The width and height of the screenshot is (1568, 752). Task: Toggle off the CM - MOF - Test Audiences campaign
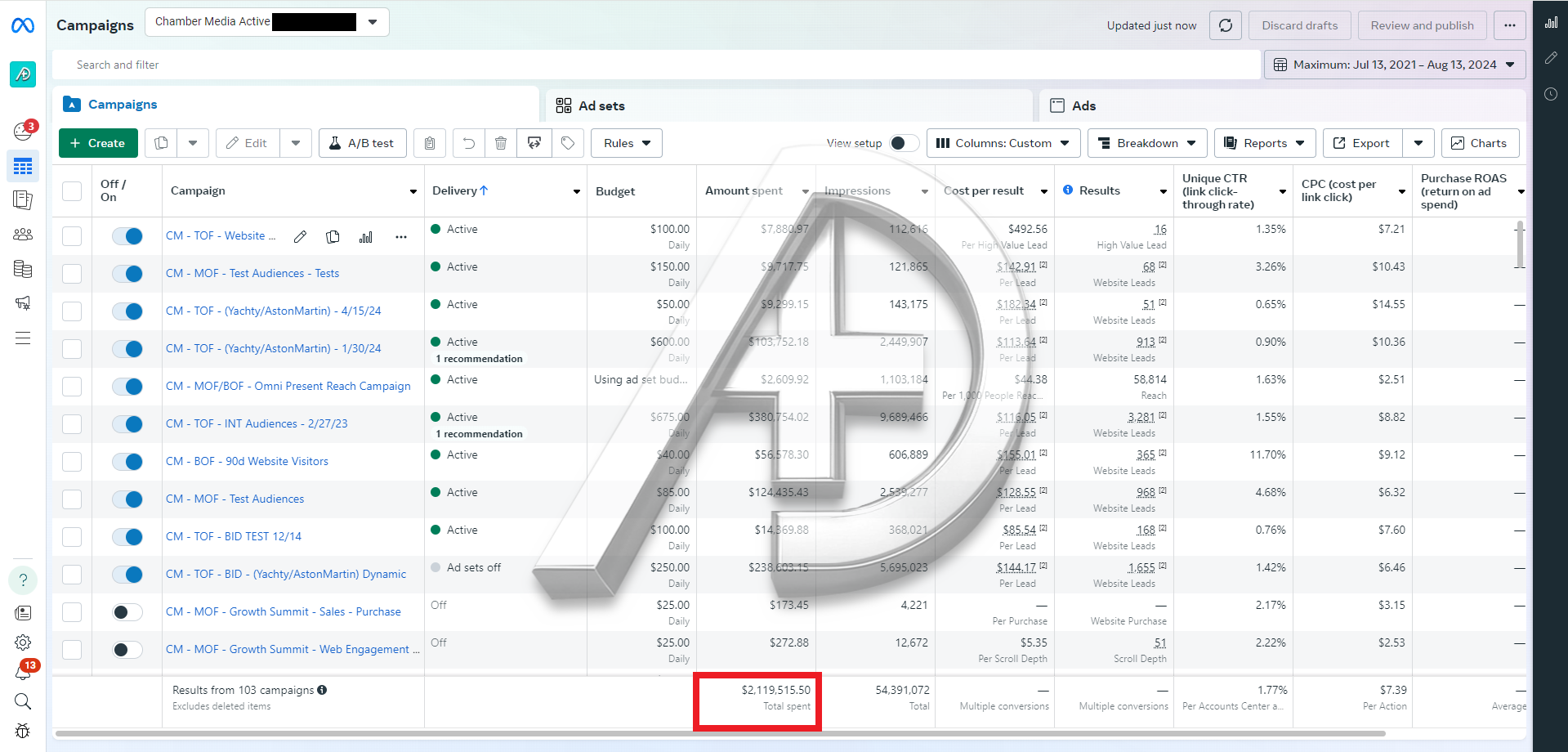(x=127, y=499)
